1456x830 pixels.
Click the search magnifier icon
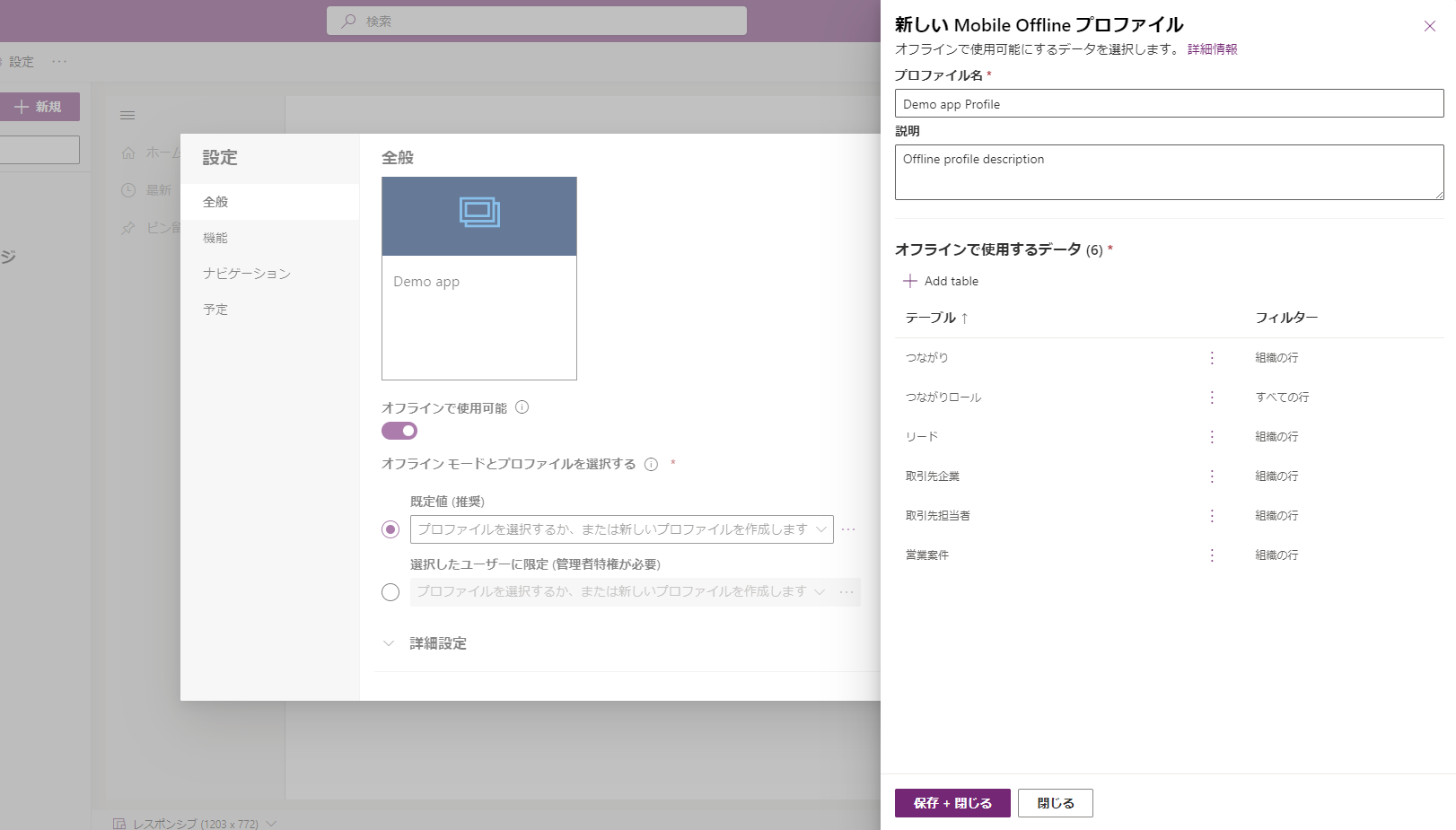pyautogui.click(x=348, y=21)
